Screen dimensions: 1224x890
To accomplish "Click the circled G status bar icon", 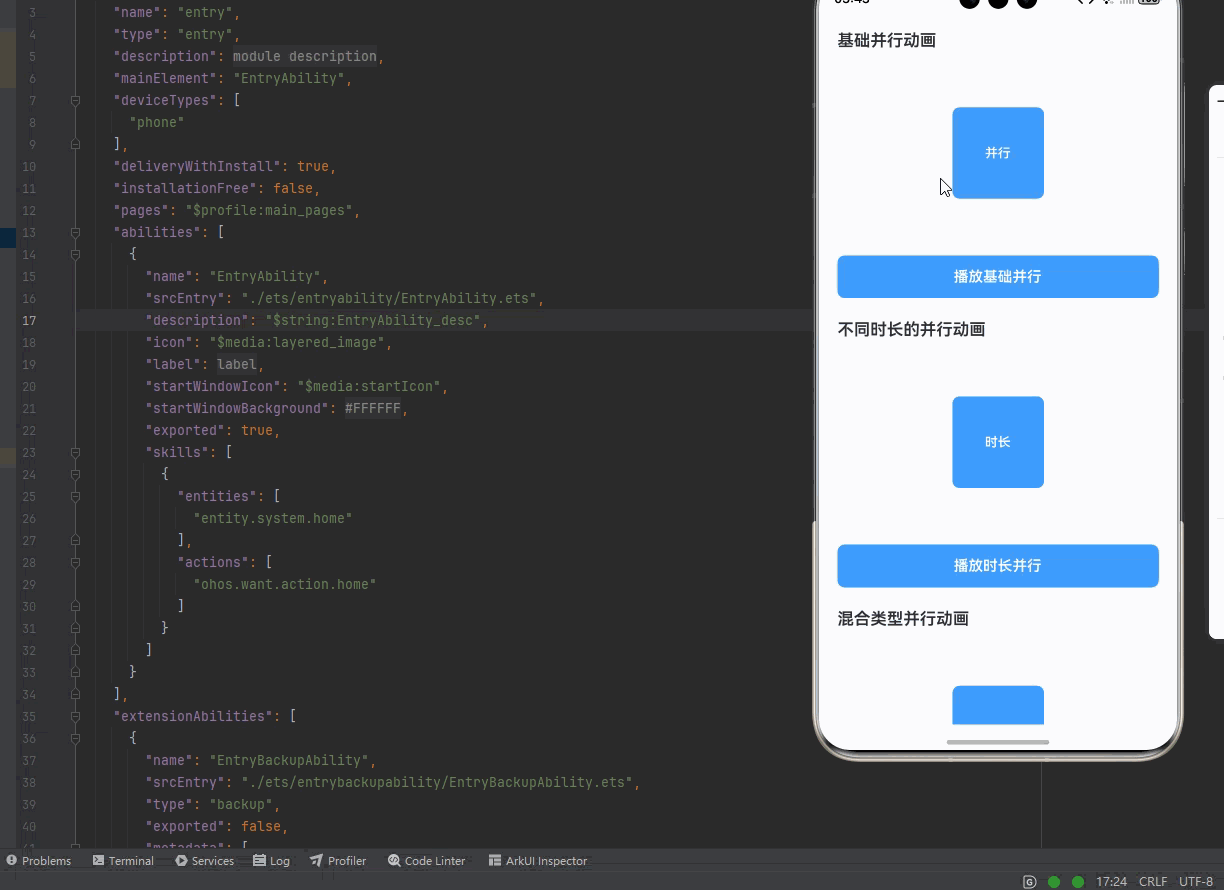I will pos(1030,882).
